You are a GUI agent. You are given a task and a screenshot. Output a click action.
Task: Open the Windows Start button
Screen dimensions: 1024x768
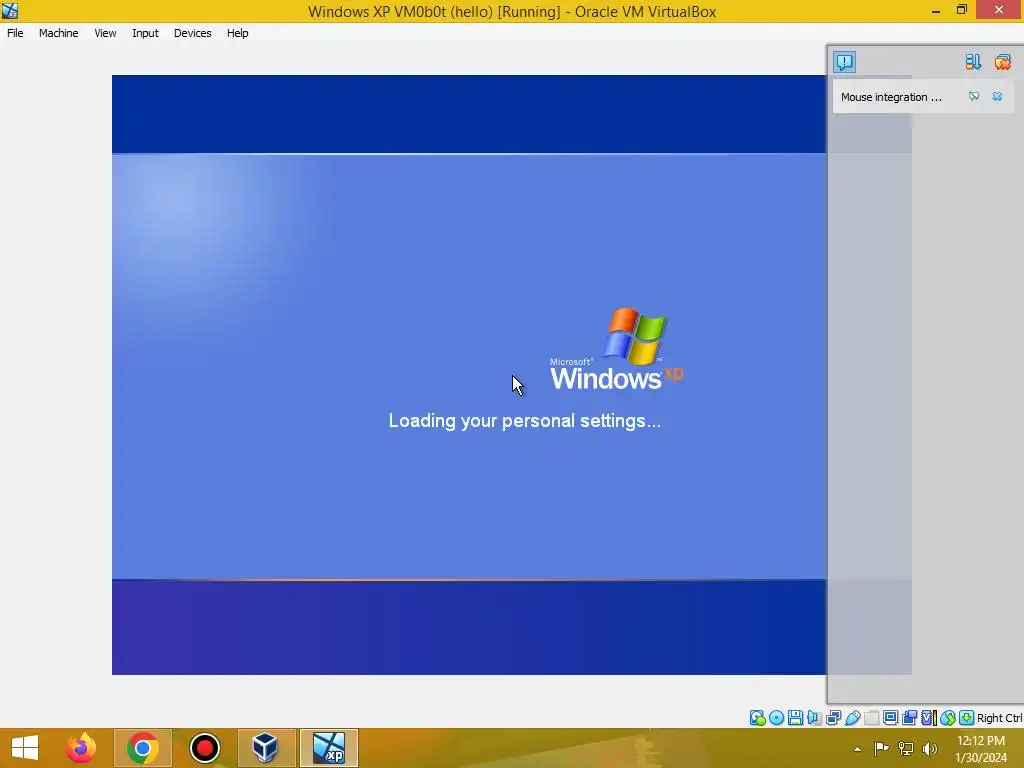tap(25, 748)
